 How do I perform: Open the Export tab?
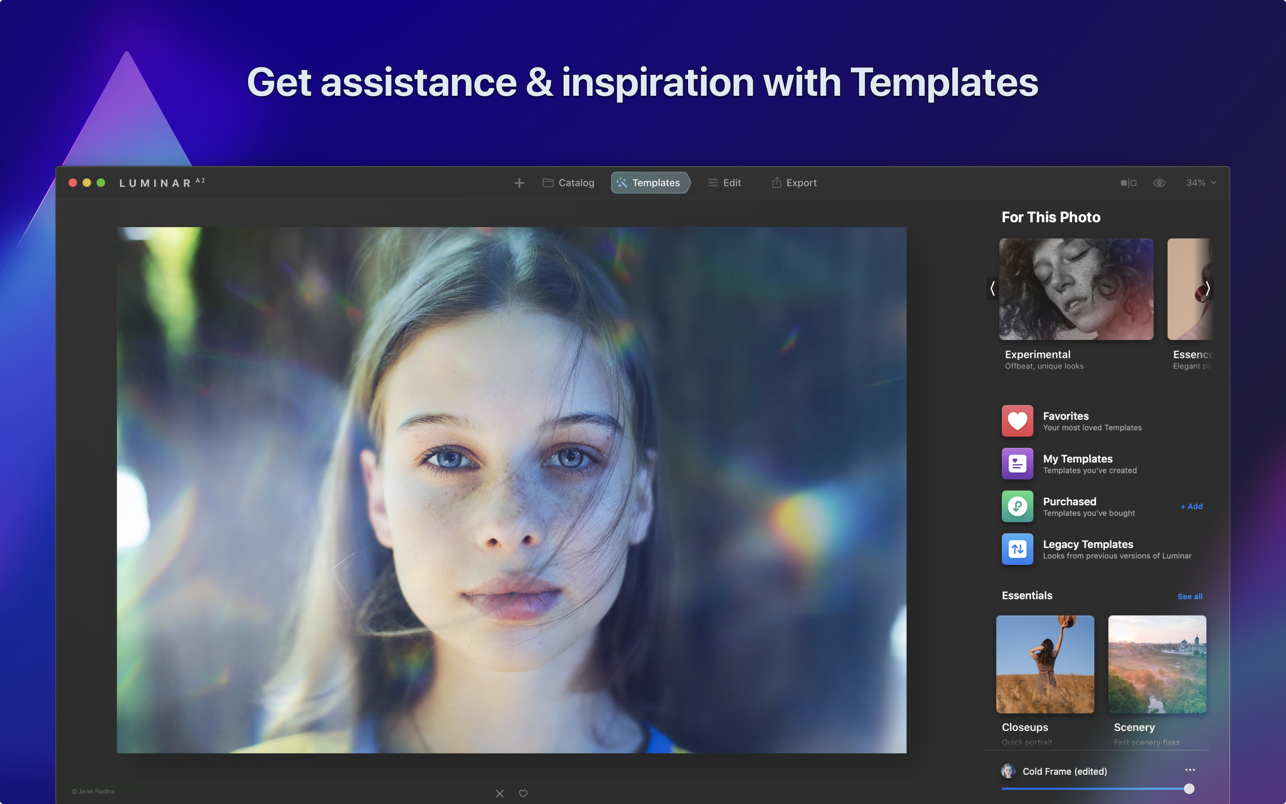tap(794, 183)
